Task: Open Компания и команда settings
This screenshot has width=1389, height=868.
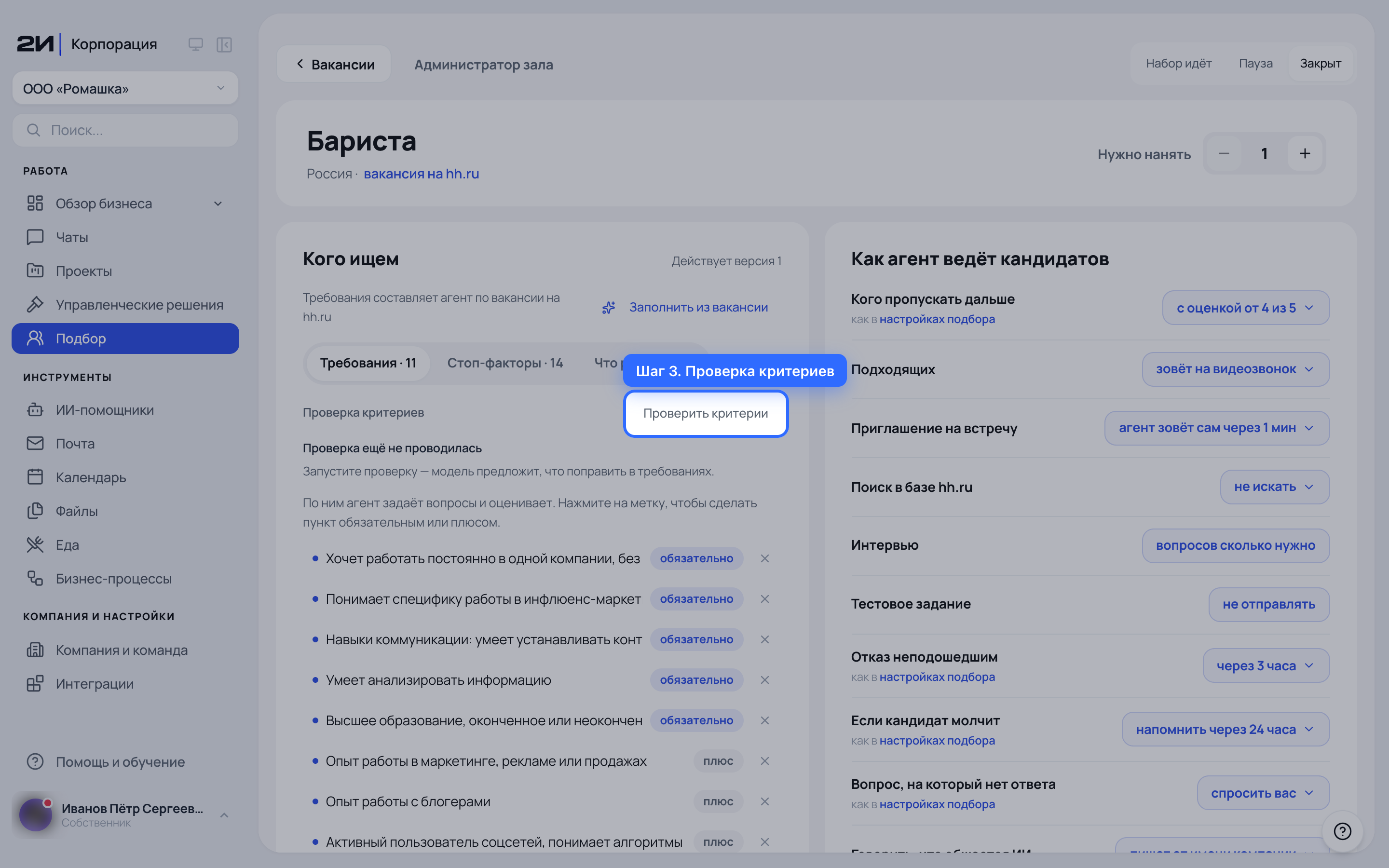Action: click(125, 650)
